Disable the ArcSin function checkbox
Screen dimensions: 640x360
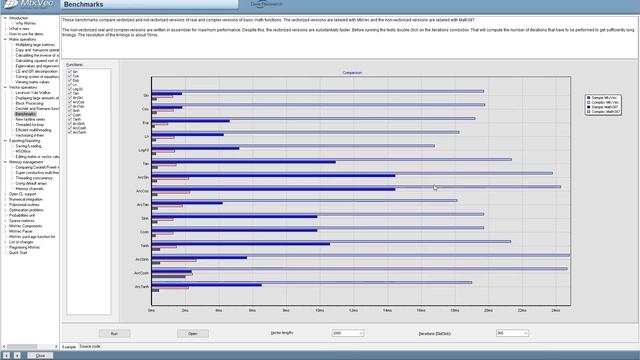[x=70, y=98]
